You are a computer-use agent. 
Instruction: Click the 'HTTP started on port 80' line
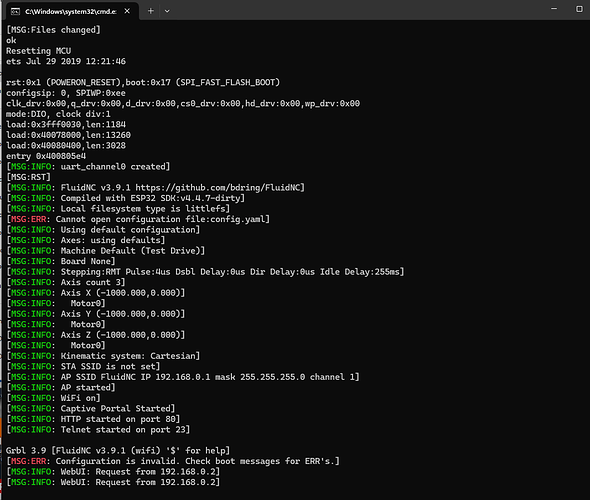(x=93, y=419)
